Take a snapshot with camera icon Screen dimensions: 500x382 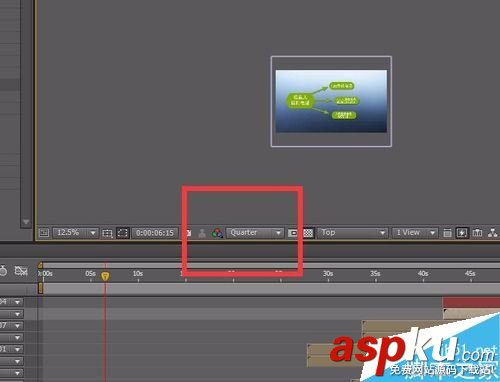[188, 233]
